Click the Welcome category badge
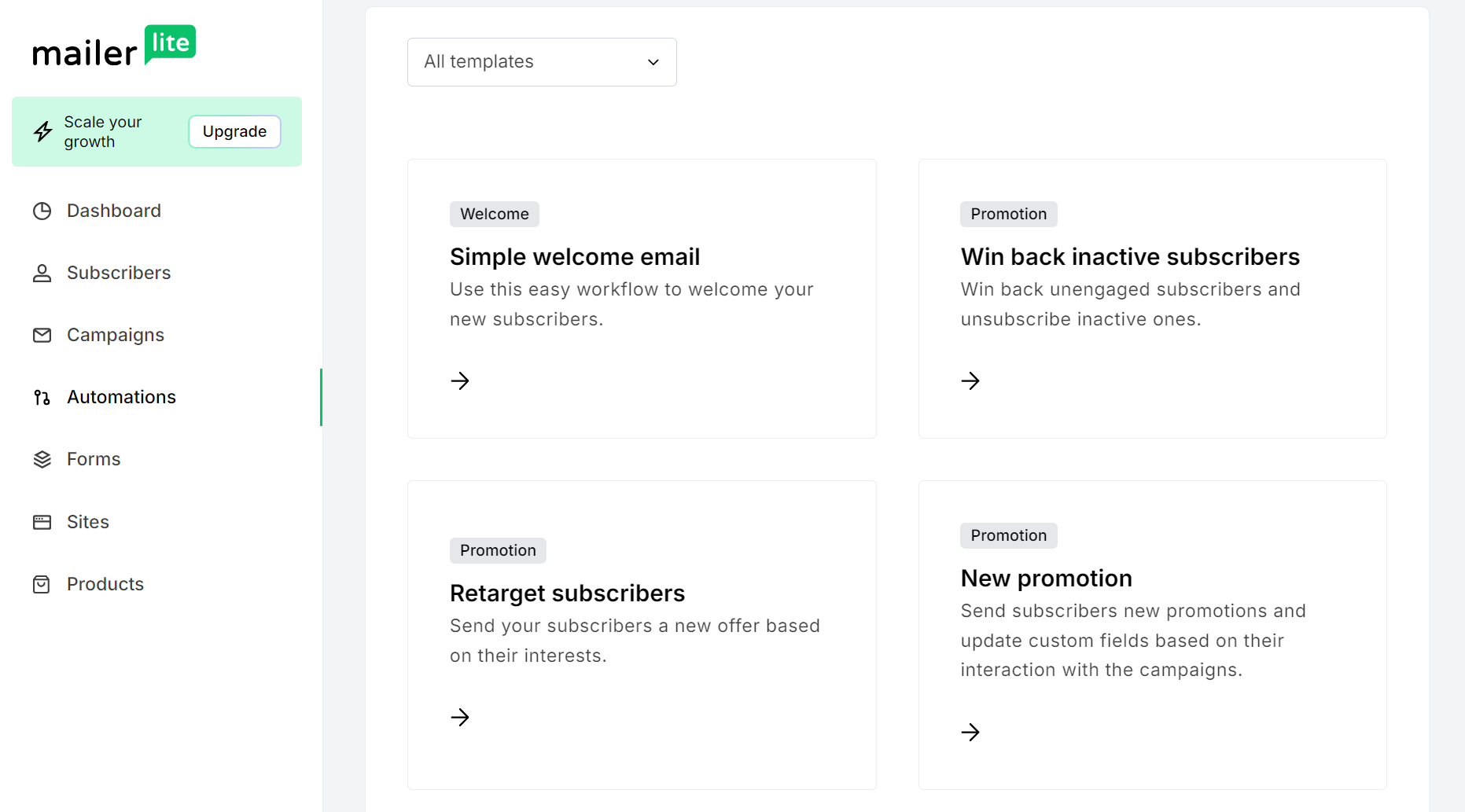Viewport: 1465px width, 812px height. 494,214
